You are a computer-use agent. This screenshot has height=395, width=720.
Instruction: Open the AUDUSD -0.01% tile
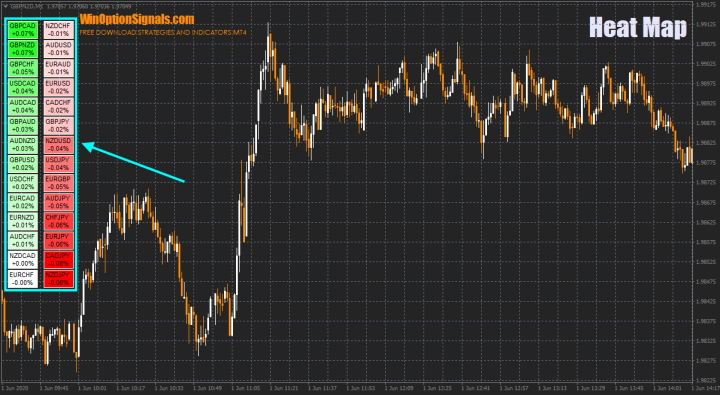[x=58, y=49]
